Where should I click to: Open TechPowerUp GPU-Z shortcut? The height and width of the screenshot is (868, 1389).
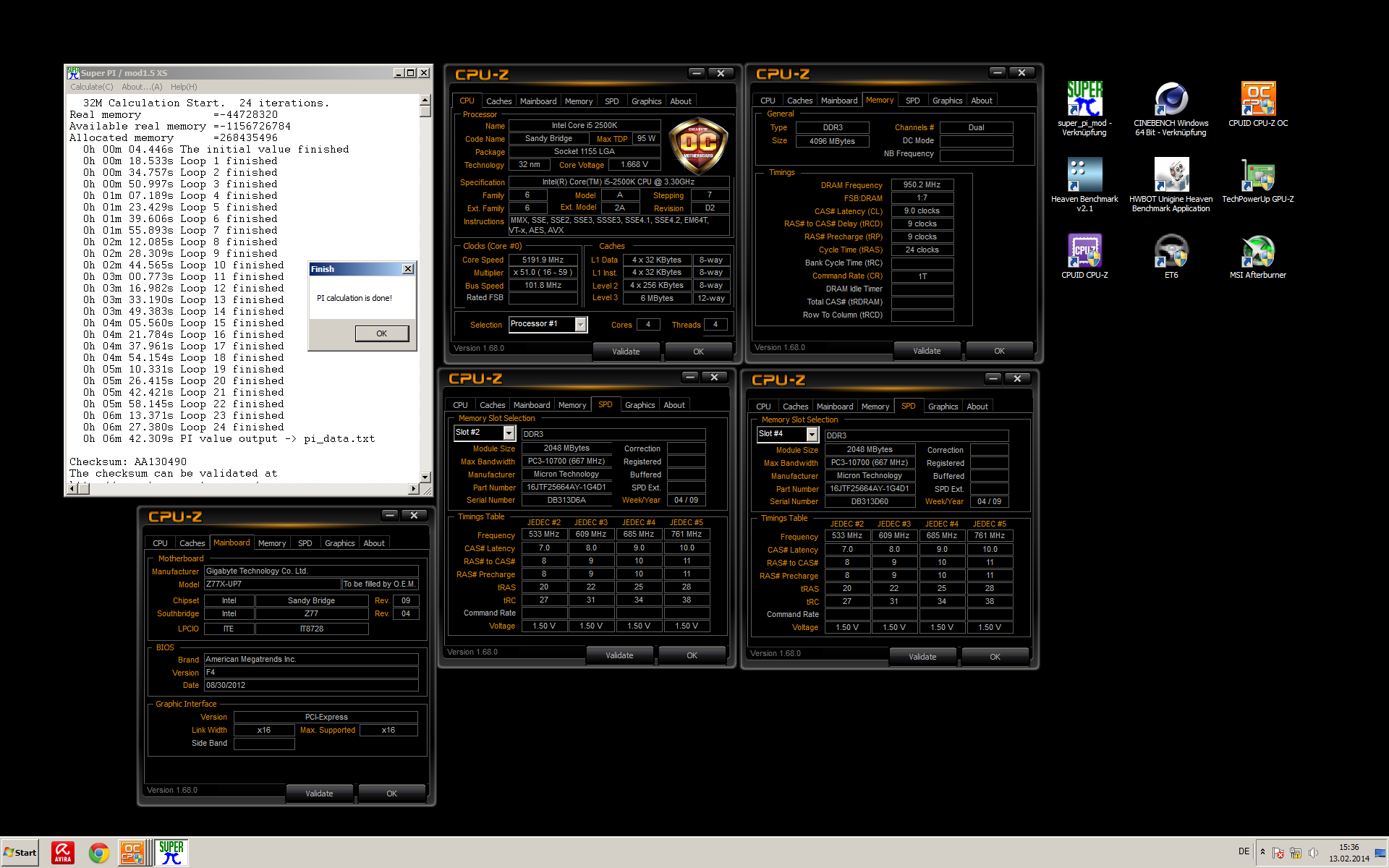[1258, 181]
